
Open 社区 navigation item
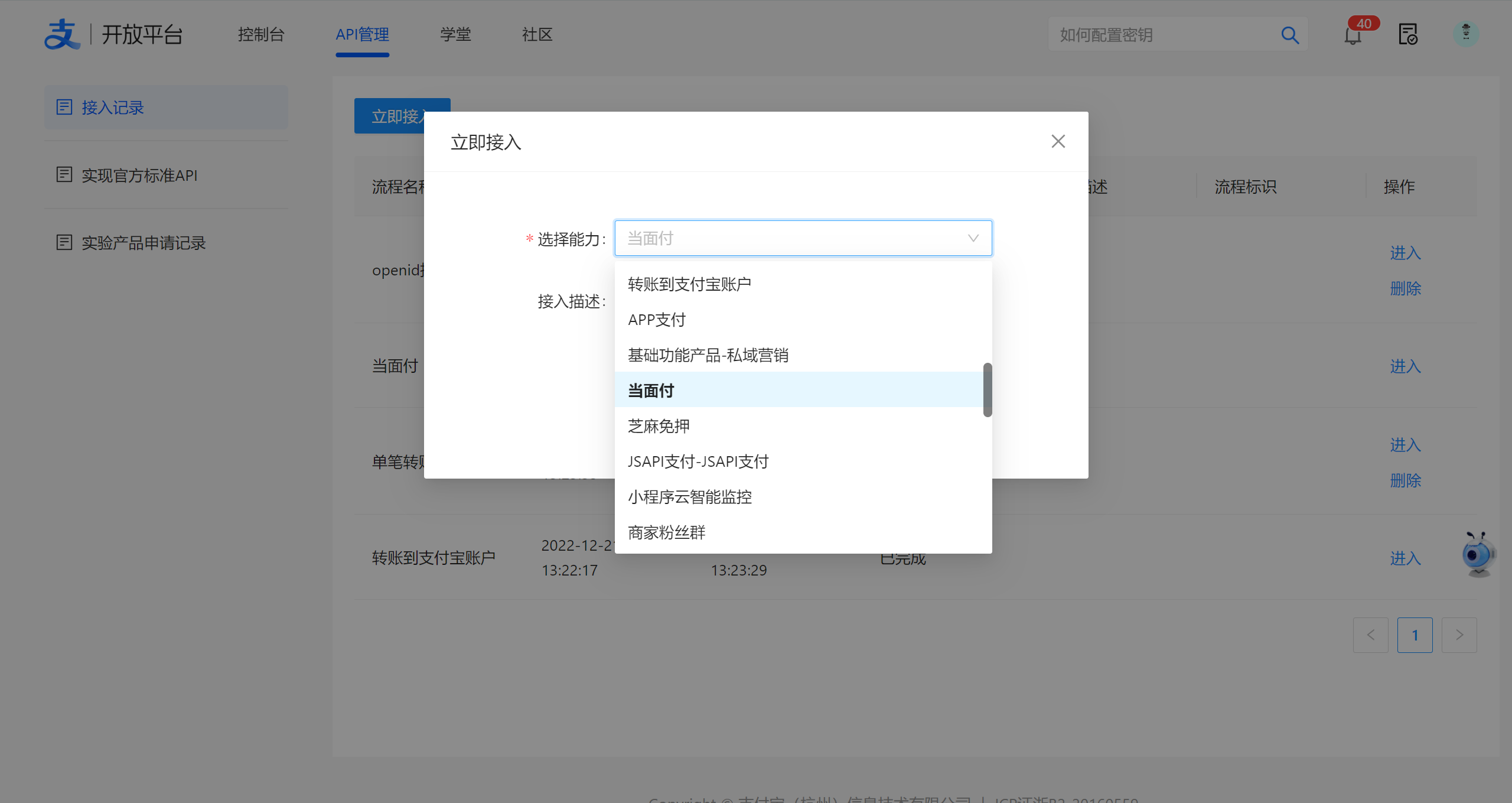tap(537, 35)
